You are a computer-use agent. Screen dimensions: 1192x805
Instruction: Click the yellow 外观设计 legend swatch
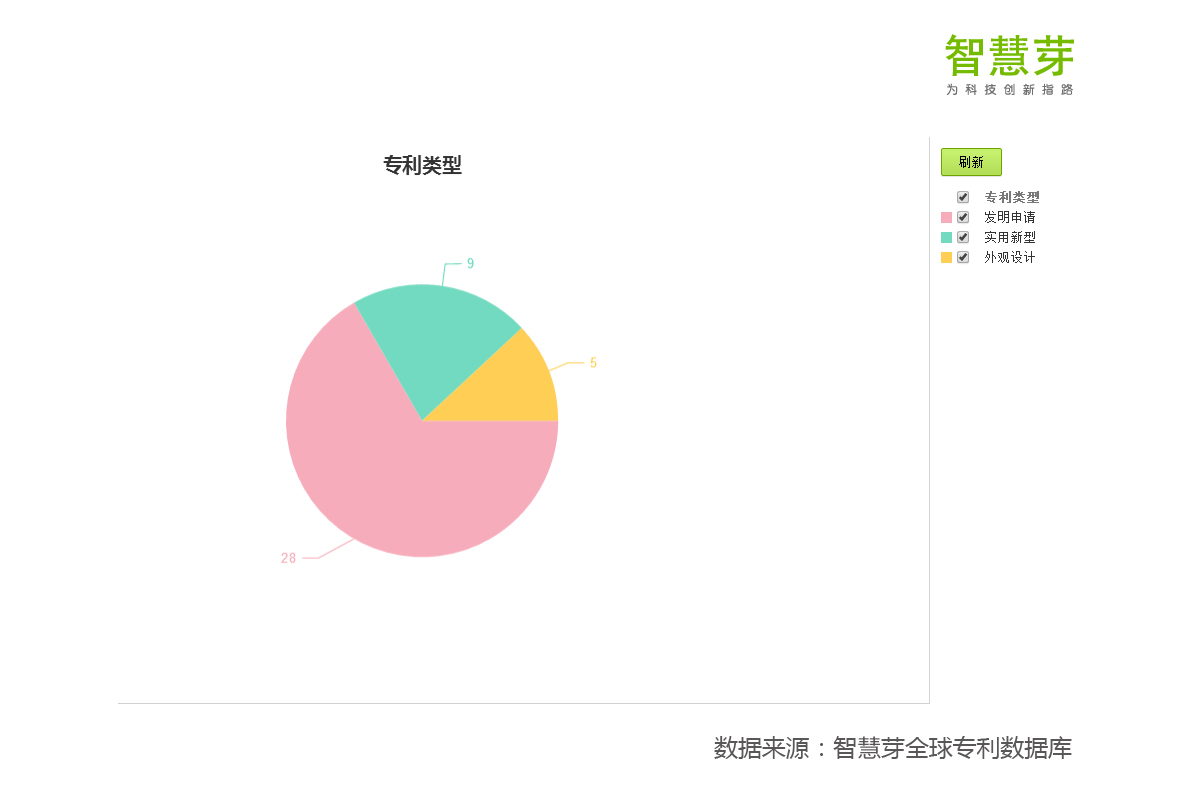tap(946, 257)
